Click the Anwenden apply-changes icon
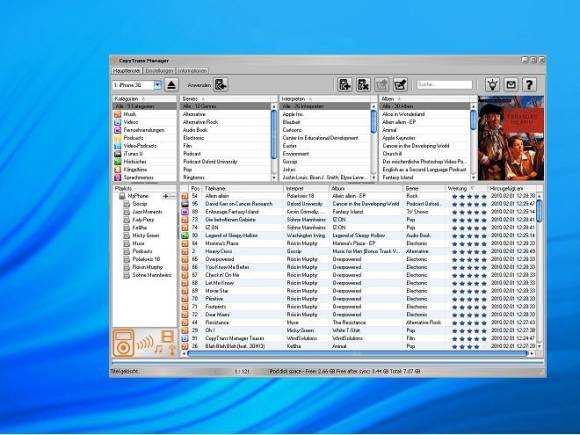The height and width of the screenshot is (435, 580). pos(221,85)
